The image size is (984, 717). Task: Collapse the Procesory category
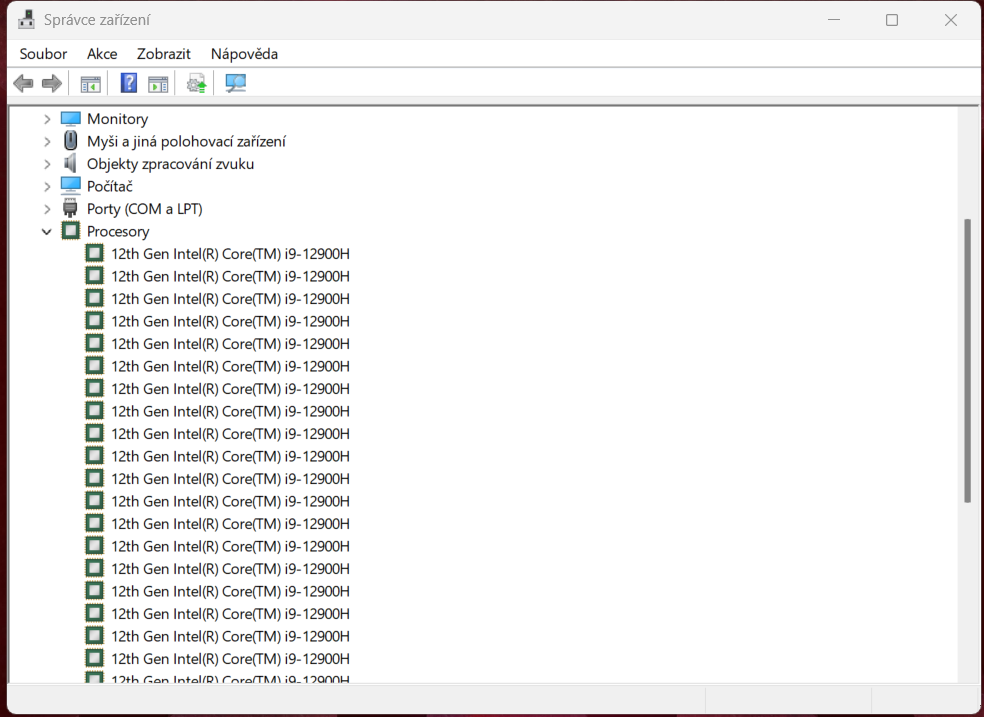[47, 232]
